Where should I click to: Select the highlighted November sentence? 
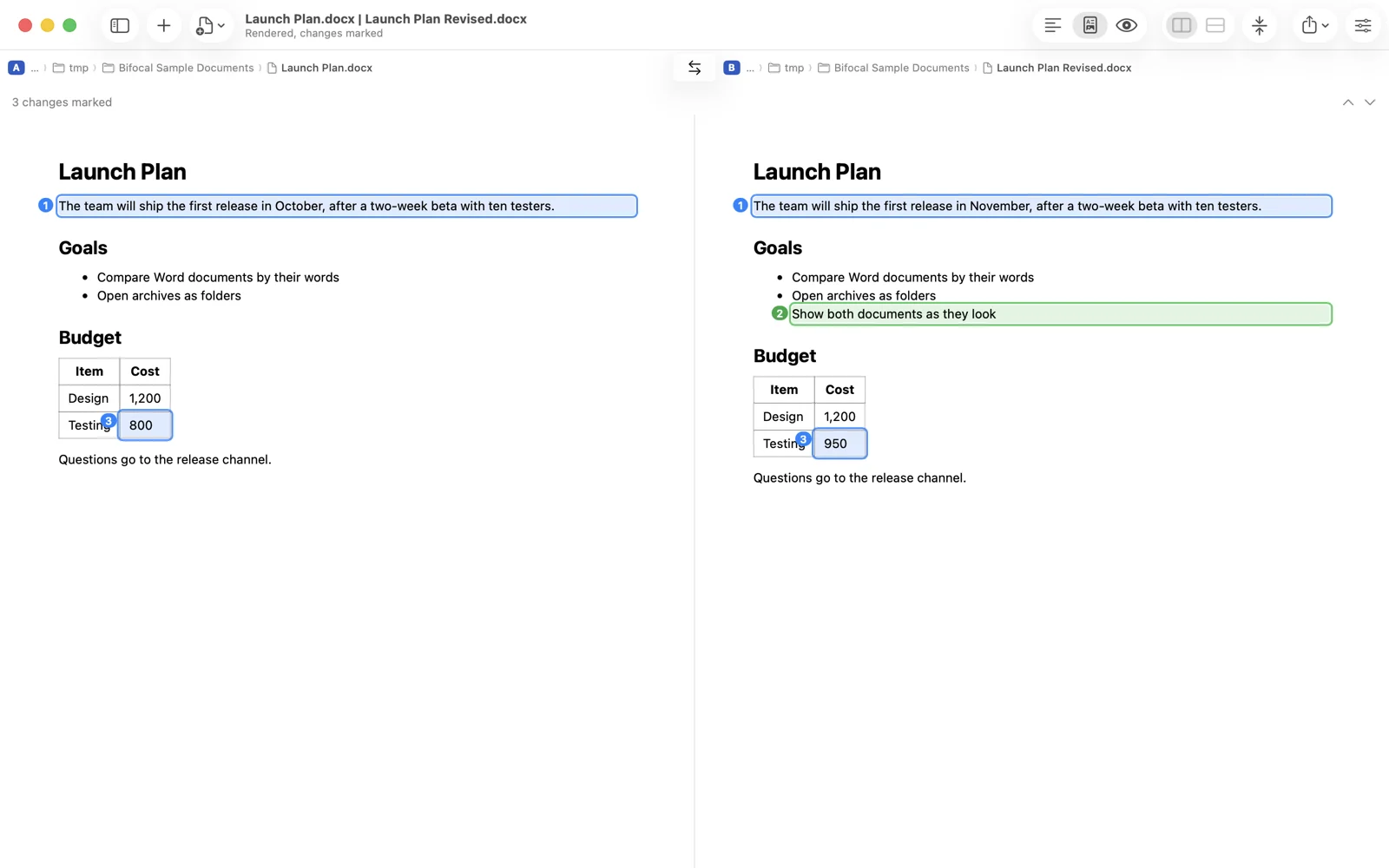(x=1041, y=206)
